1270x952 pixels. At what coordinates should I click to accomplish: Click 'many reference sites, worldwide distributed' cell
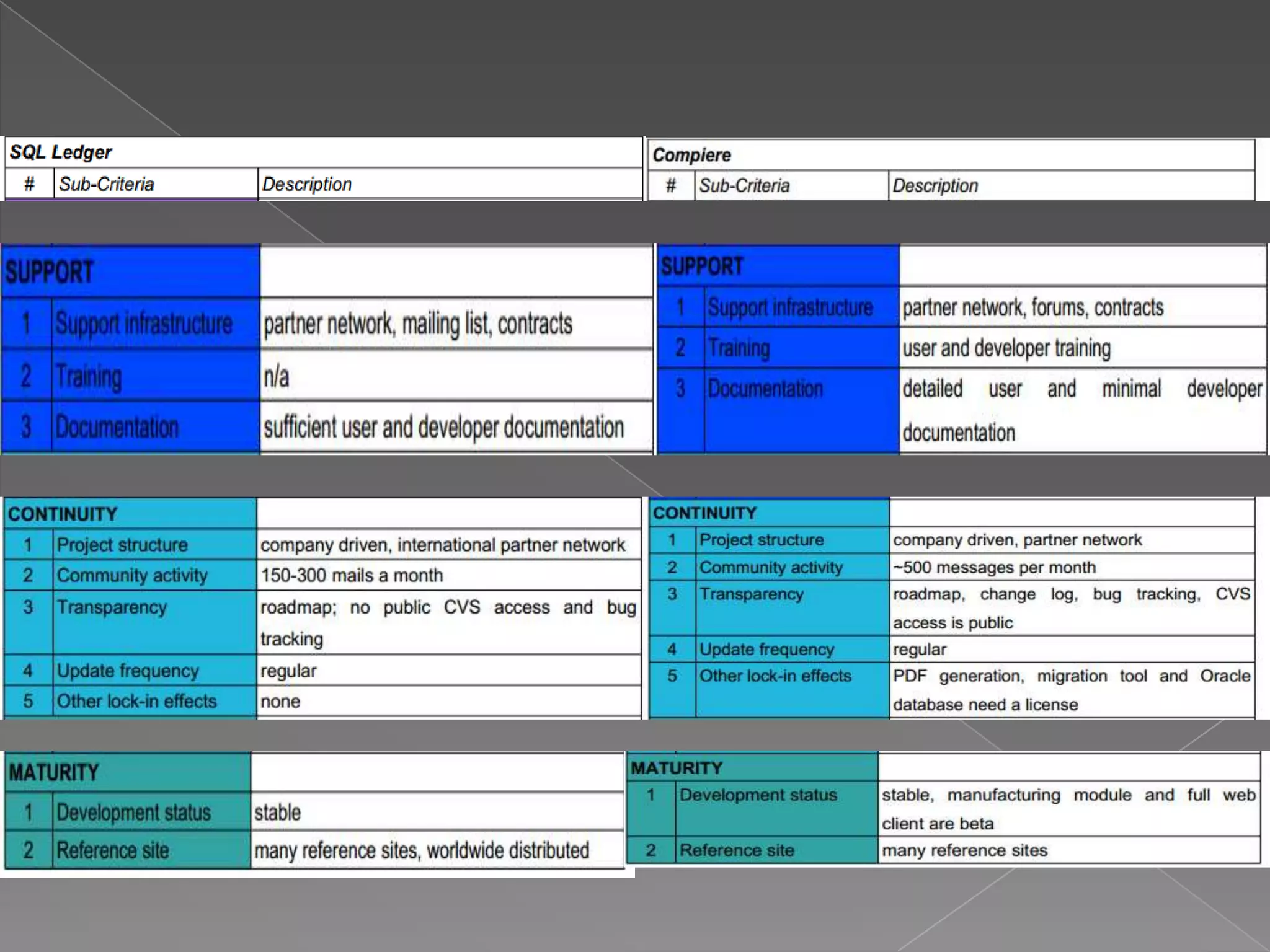[x=422, y=851]
